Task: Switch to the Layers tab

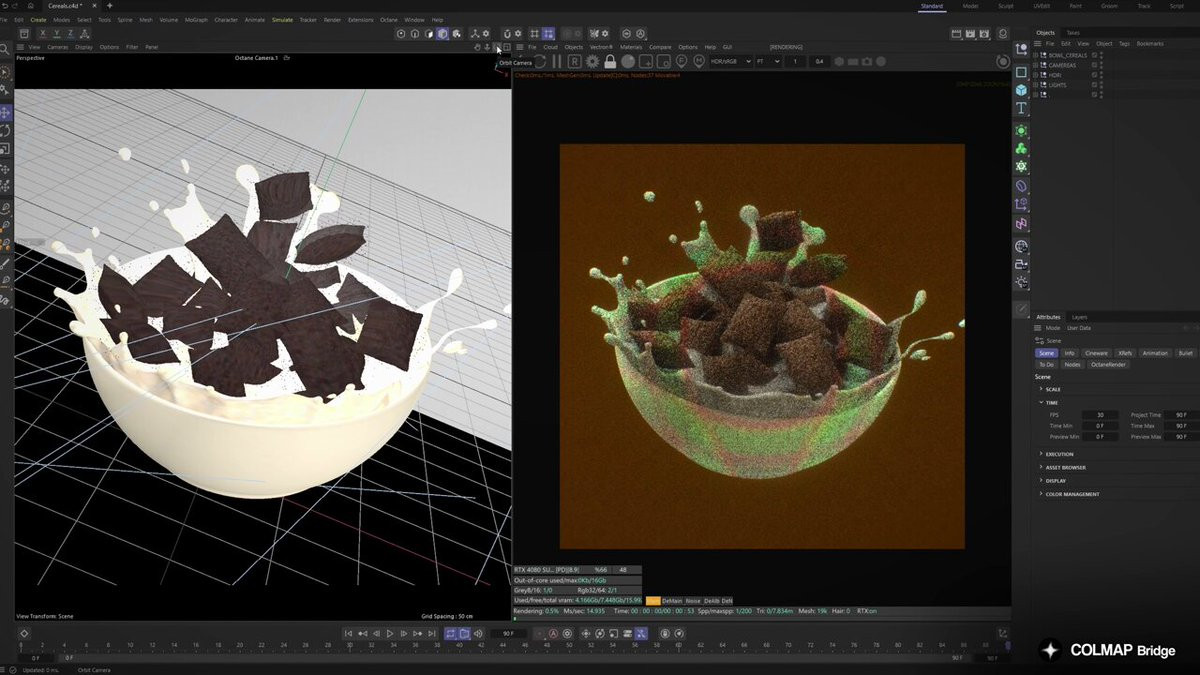Action: [1079, 317]
